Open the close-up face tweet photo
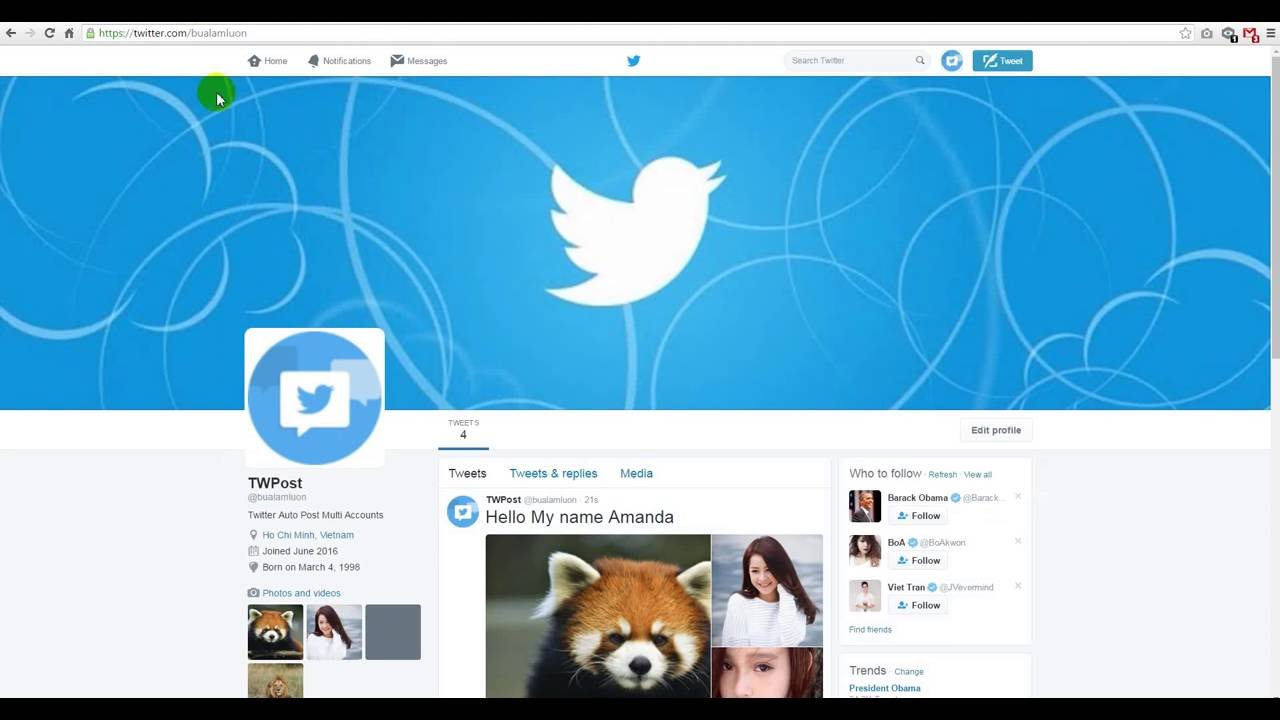The height and width of the screenshot is (720, 1280). 767,673
